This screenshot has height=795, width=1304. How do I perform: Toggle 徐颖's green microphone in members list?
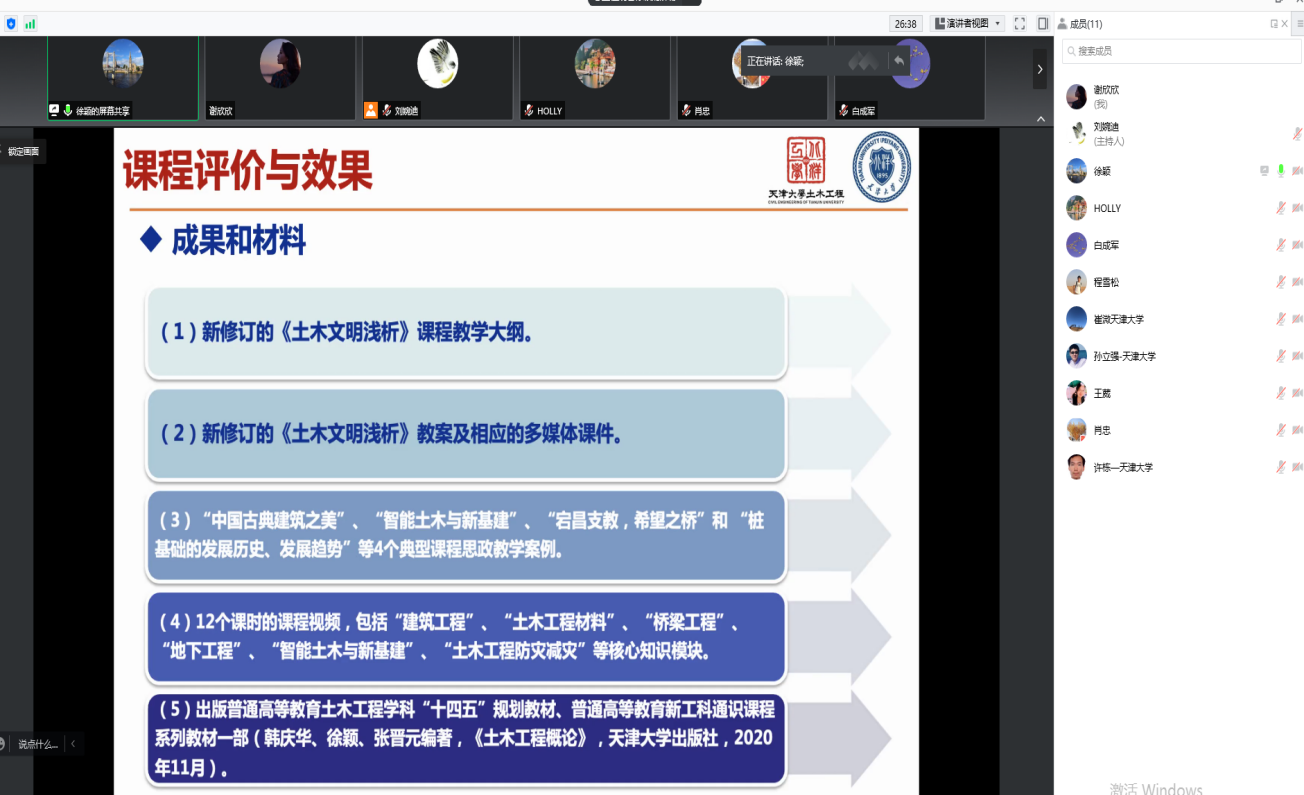[1281, 171]
